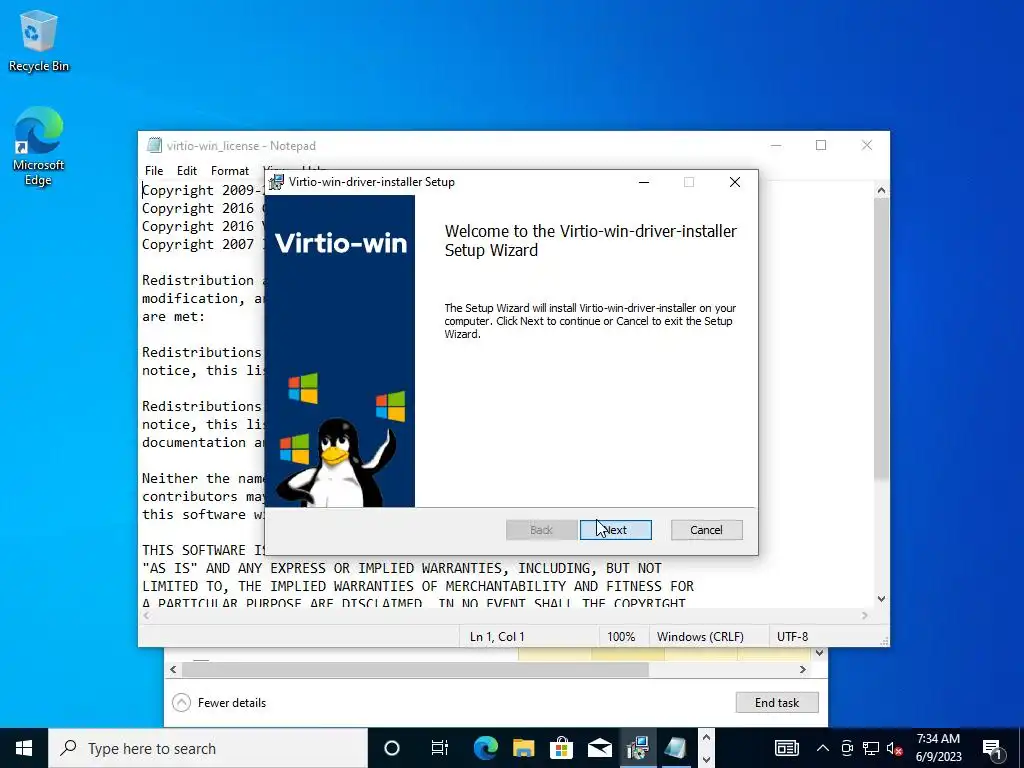
Task: Collapse Task Manager with Fewer details
Action: (219, 703)
